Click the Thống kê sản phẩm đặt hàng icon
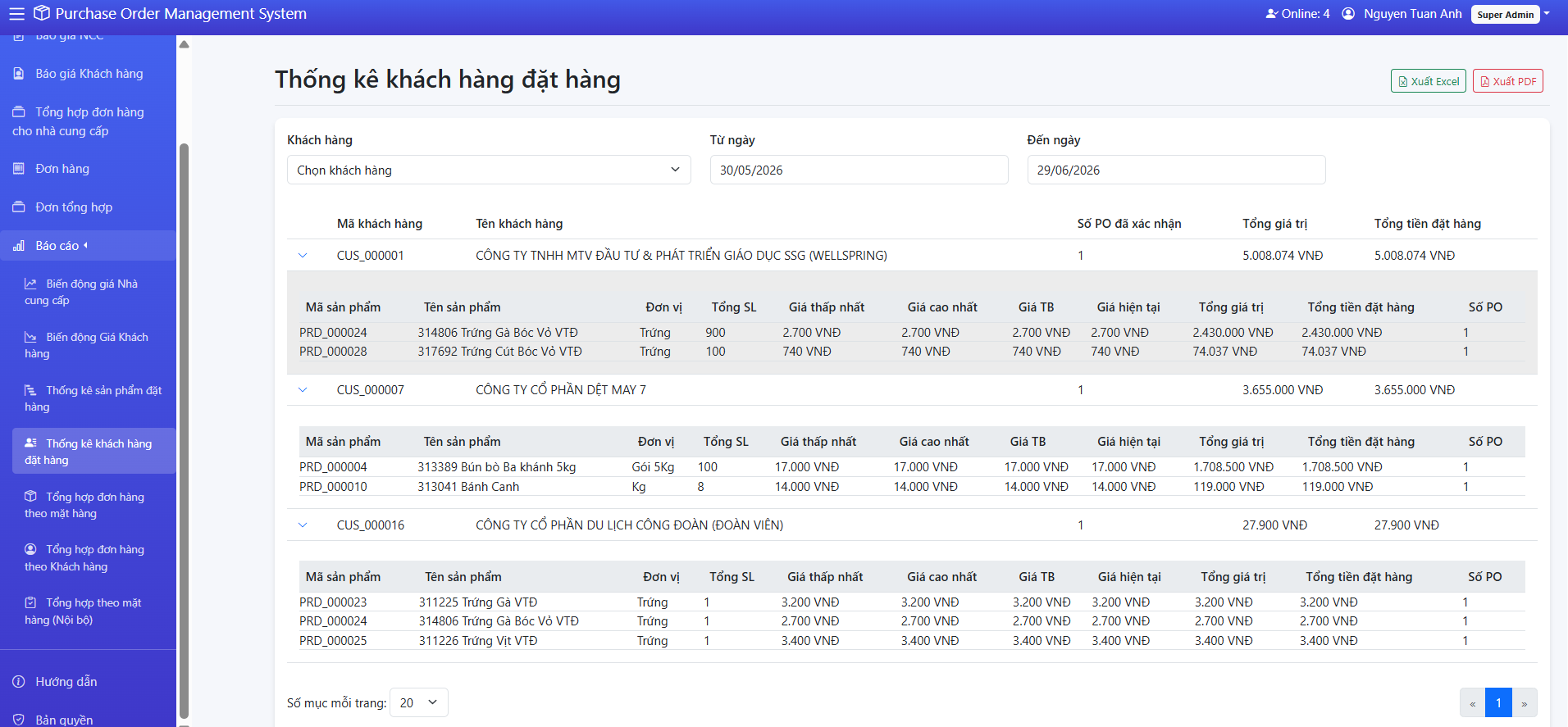1568x727 pixels. point(30,391)
